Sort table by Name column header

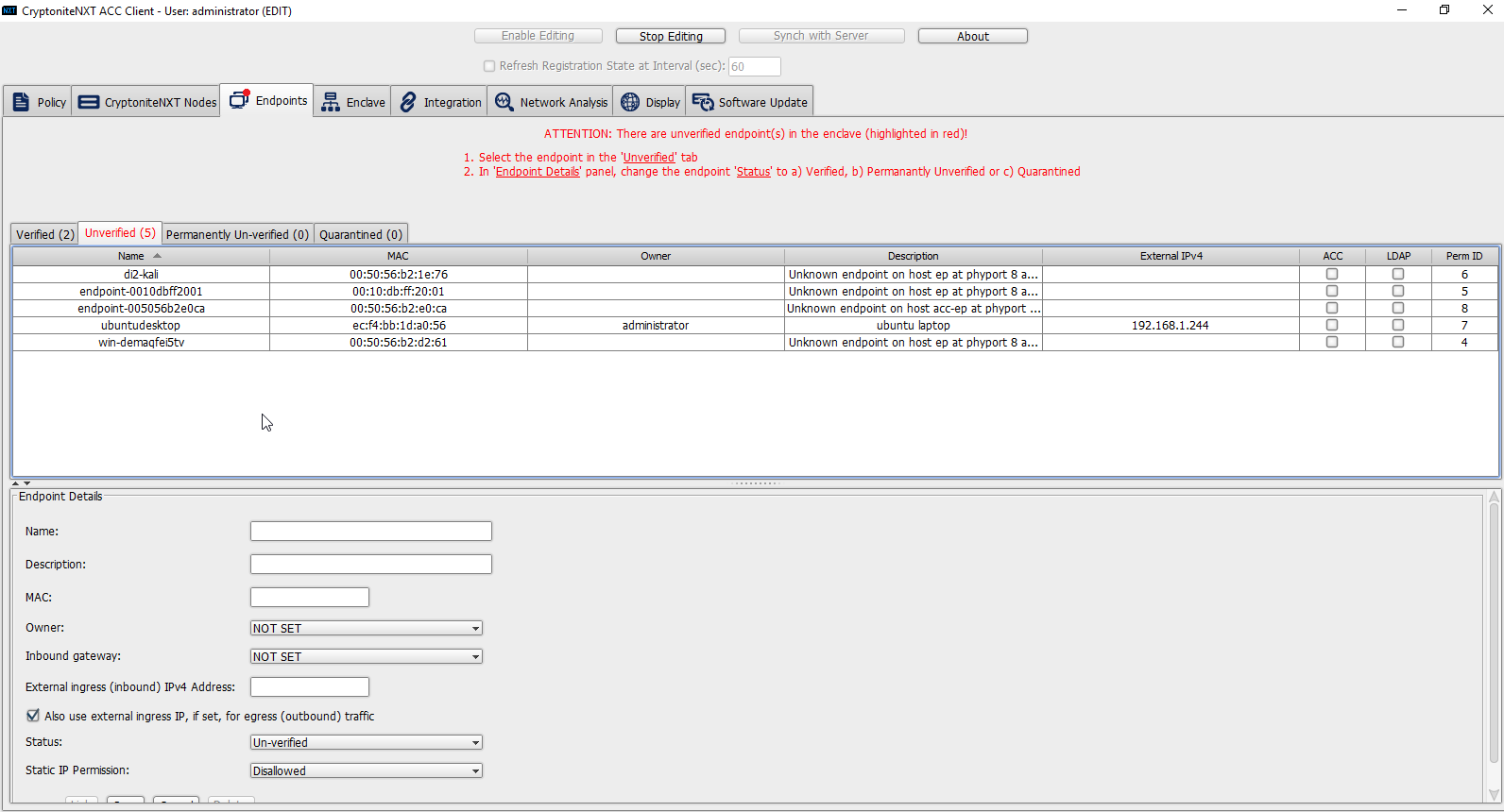(x=141, y=256)
